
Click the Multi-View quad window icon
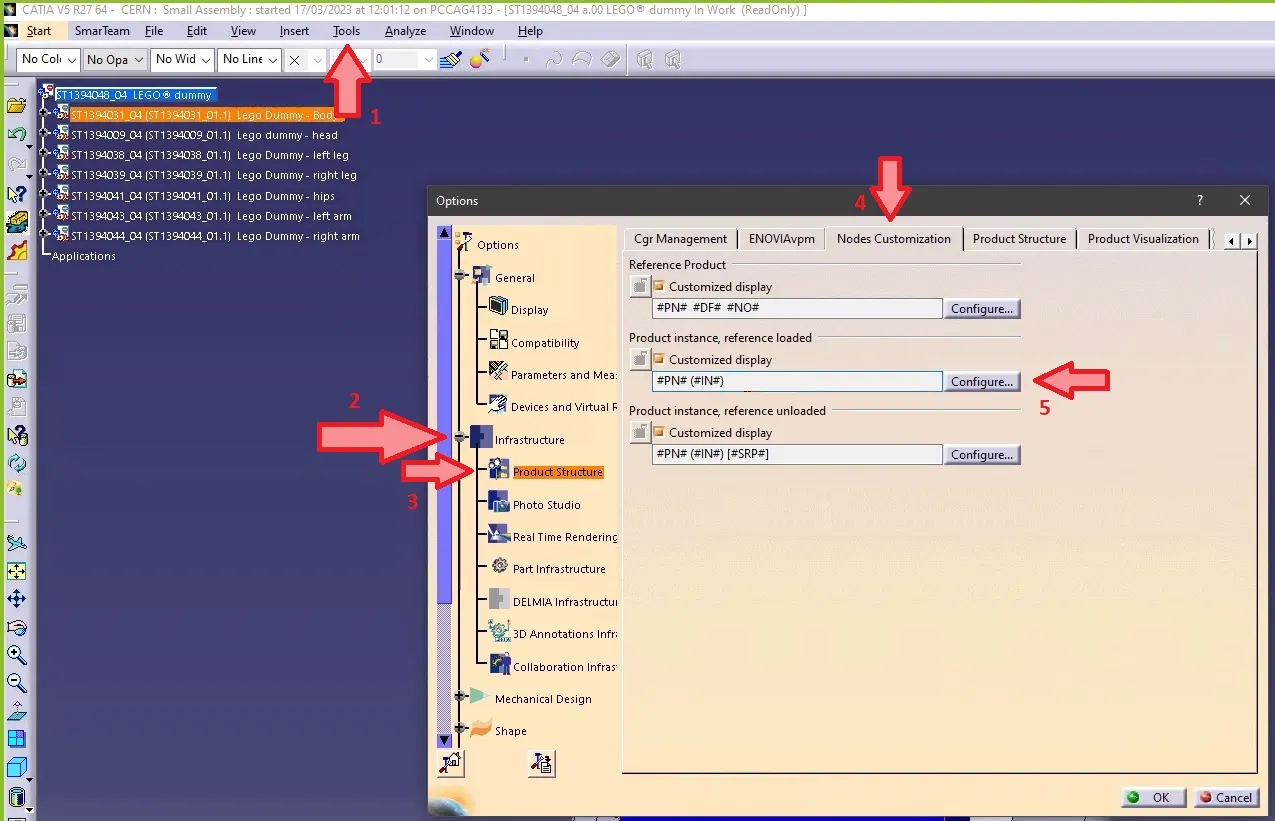point(16,739)
